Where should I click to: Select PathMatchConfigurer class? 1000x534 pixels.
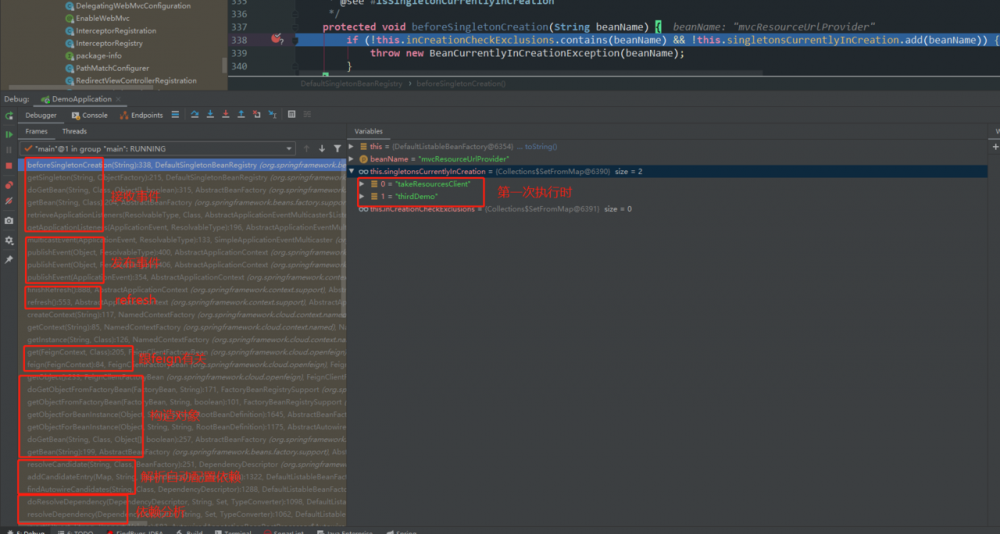pyautogui.click(x=112, y=68)
